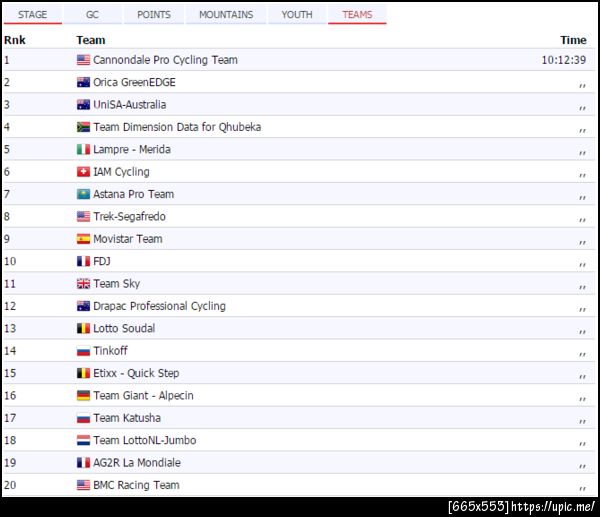Open the Movistar Team link
This screenshot has height=517, width=600.
coord(128,239)
